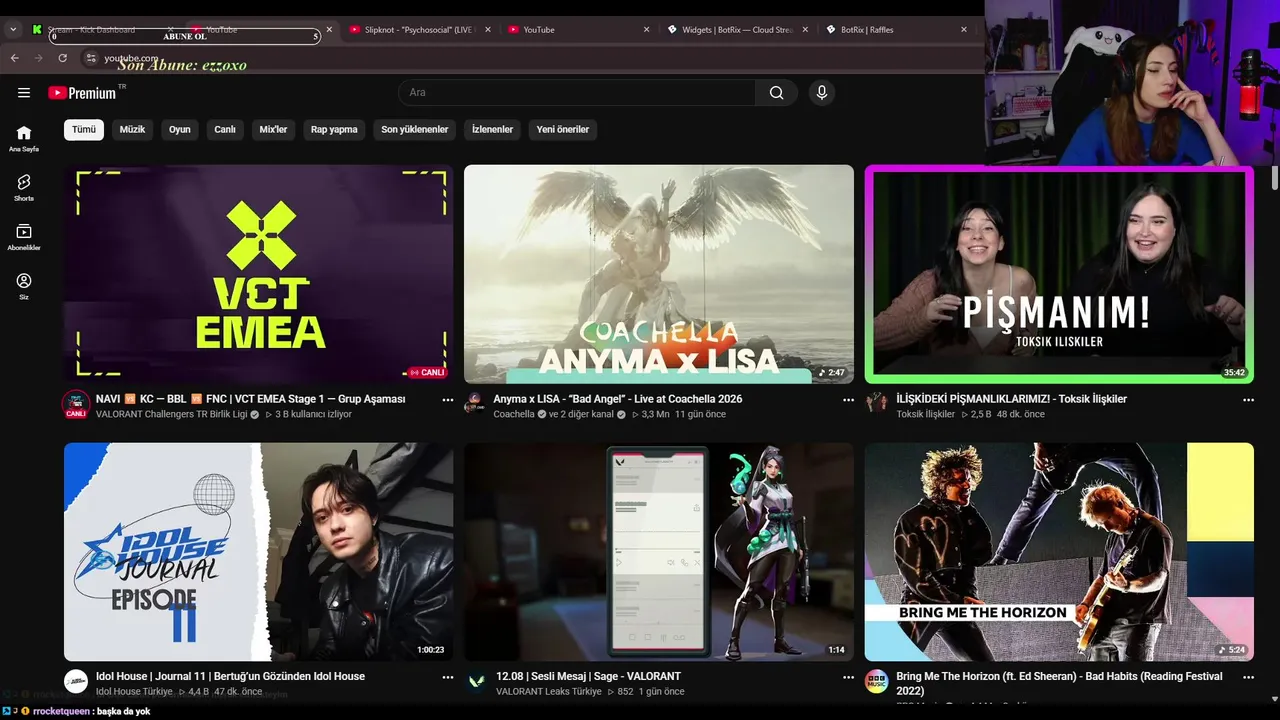The width and height of the screenshot is (1280, 720).
Task: Open Idol House Türkiye channel avatar
Action: tap(76, 681)
